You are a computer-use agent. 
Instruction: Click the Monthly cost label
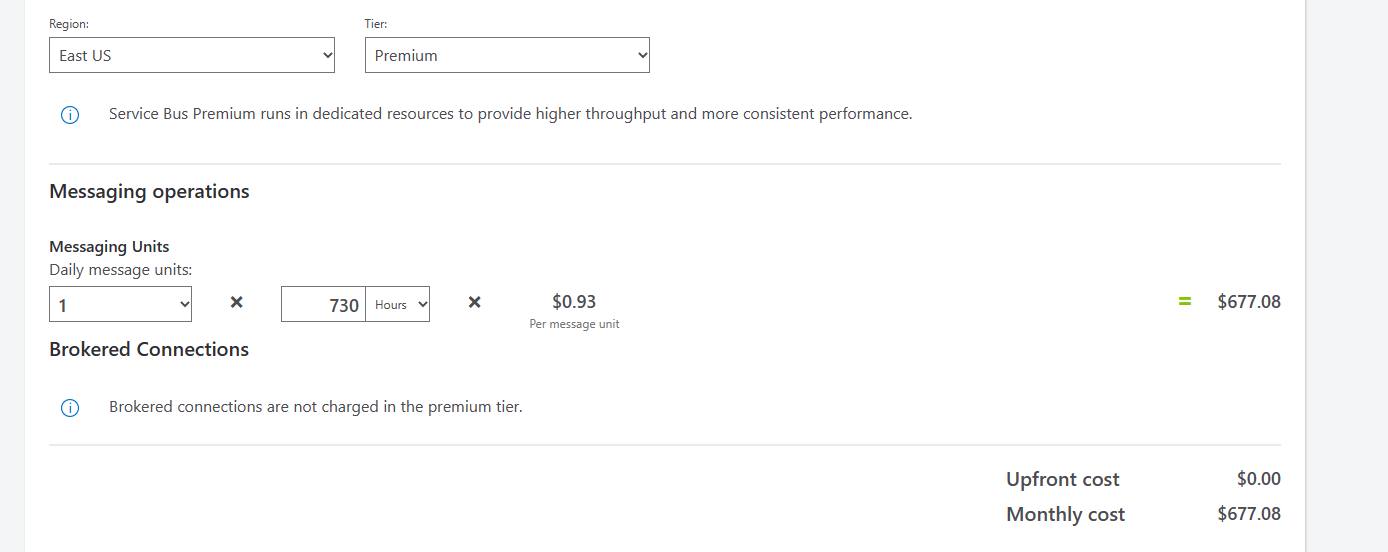(1065, 515)
